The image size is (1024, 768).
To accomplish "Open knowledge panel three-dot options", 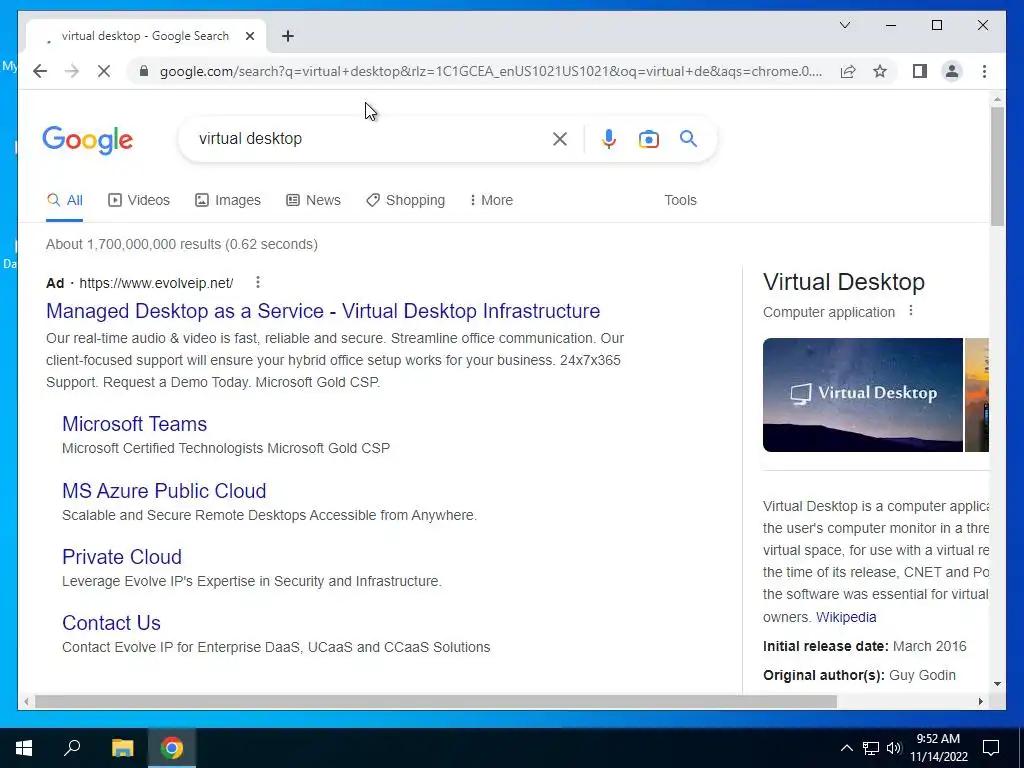I will coord(911,311).
